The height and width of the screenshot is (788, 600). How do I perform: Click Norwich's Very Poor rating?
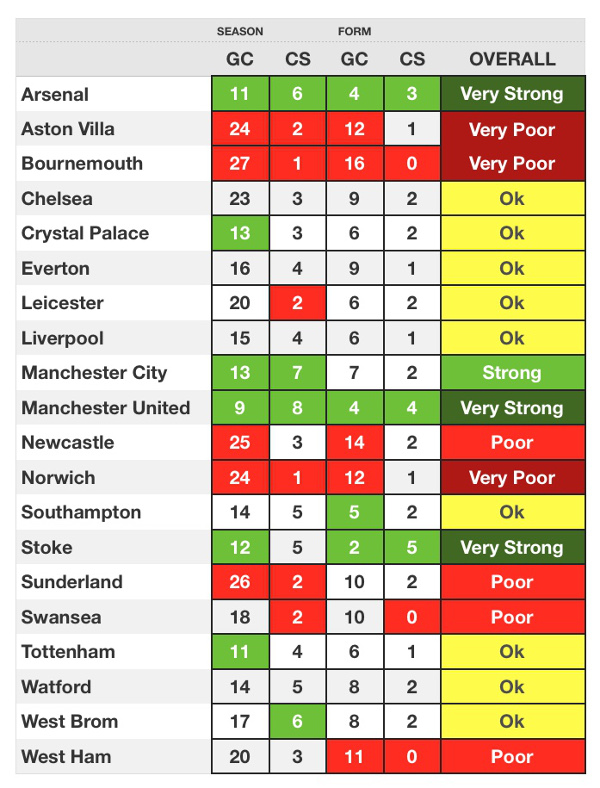click(x=513, y=477)
